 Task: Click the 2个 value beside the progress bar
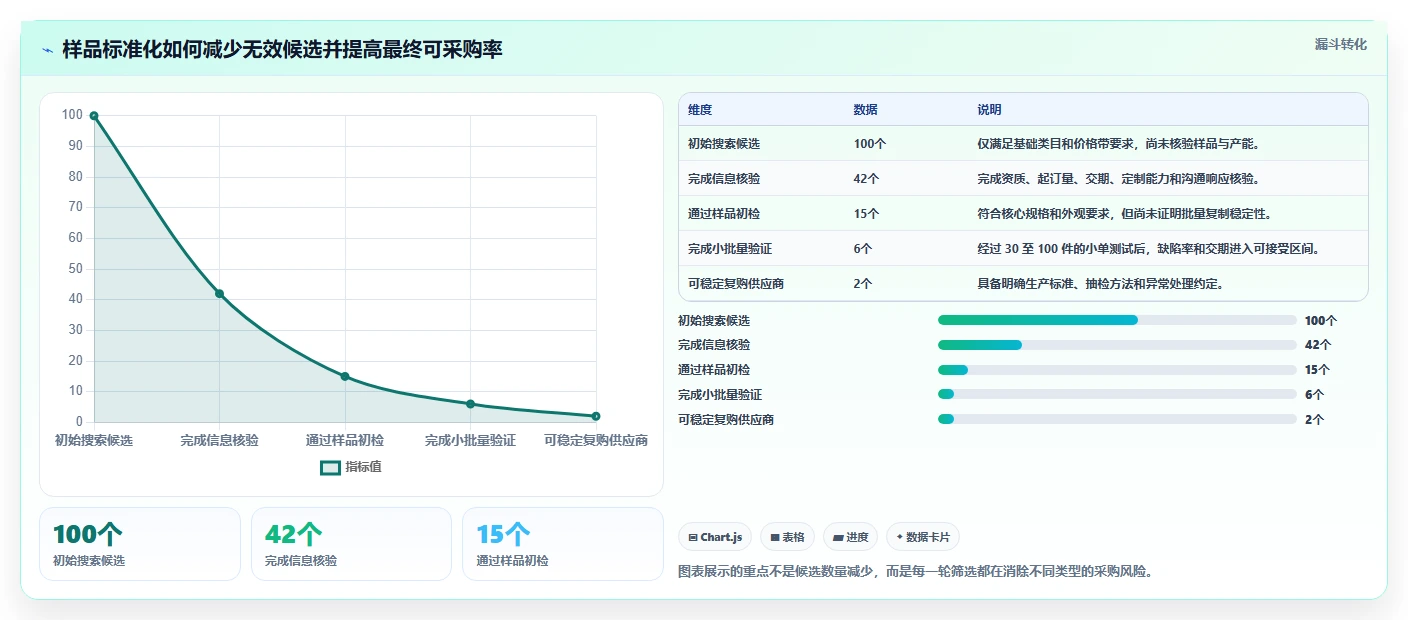tap(1315, 420)
